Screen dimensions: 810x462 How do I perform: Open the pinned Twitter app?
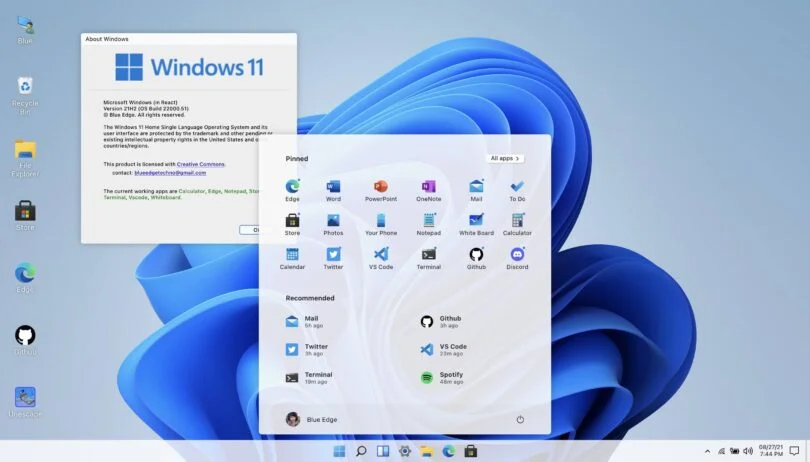pos(333,258)
